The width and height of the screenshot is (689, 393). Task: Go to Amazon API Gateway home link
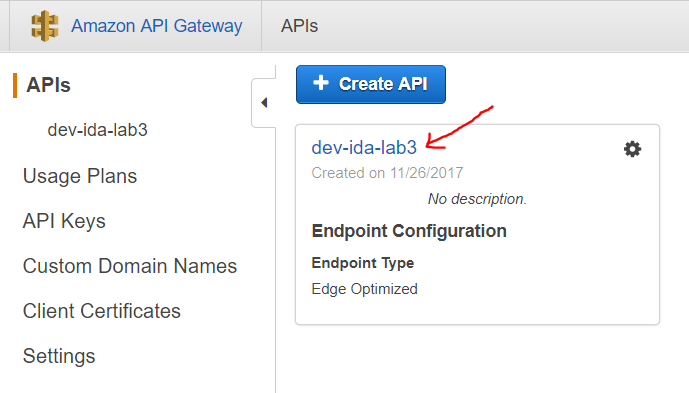pyautogui.click(x=156, y=26)
